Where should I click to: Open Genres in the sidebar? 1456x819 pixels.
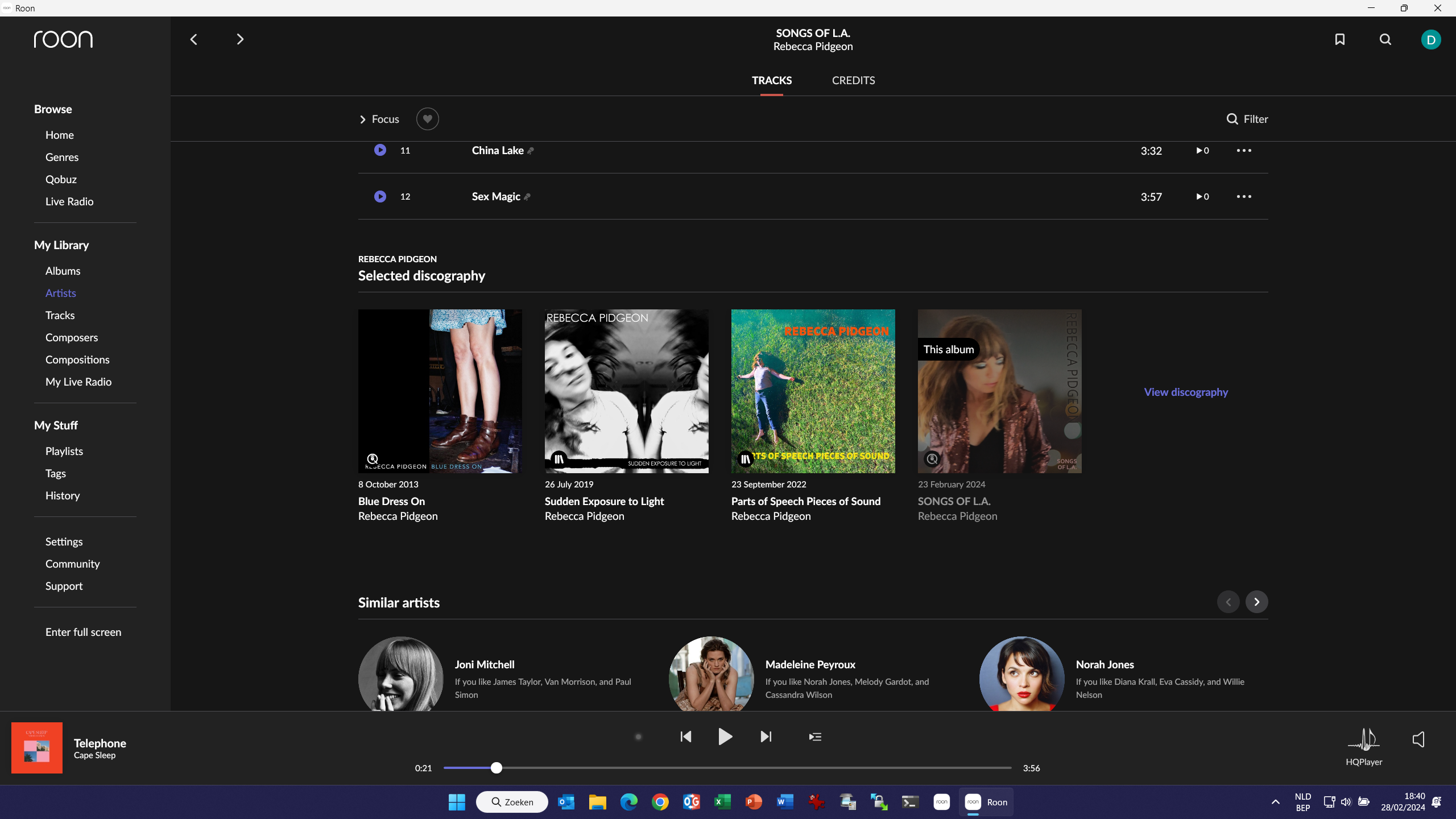coord(62,157)
